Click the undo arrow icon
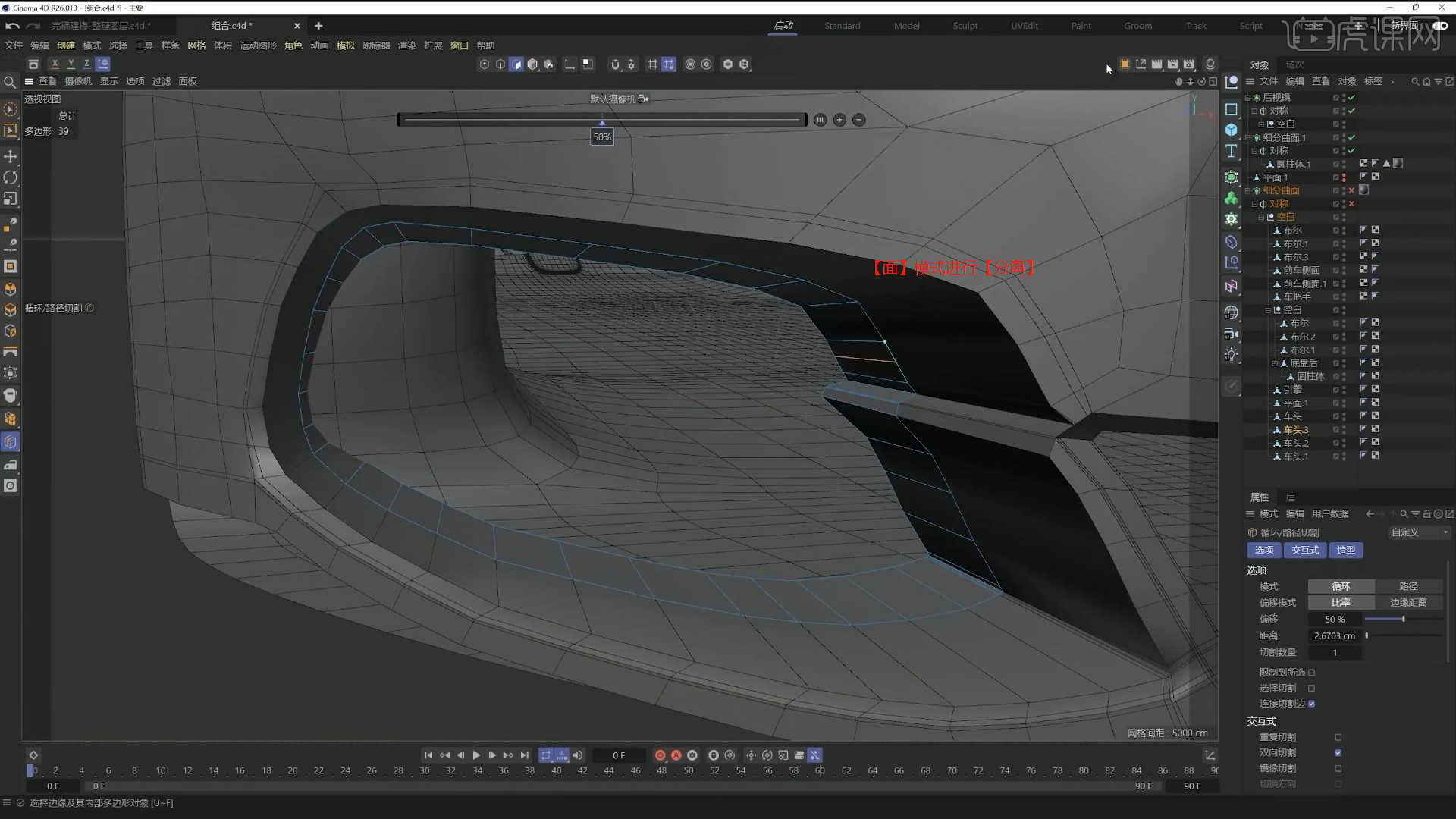Image resolution: width=1456 pixels, height=819 pixels. [x=12, y=26]
